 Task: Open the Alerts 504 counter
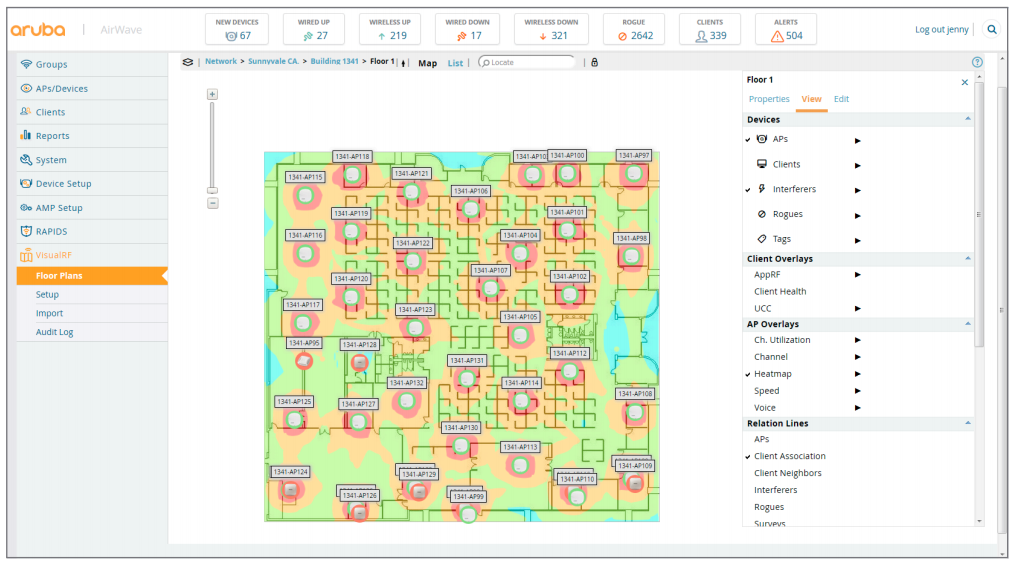(x=786, y=30)
